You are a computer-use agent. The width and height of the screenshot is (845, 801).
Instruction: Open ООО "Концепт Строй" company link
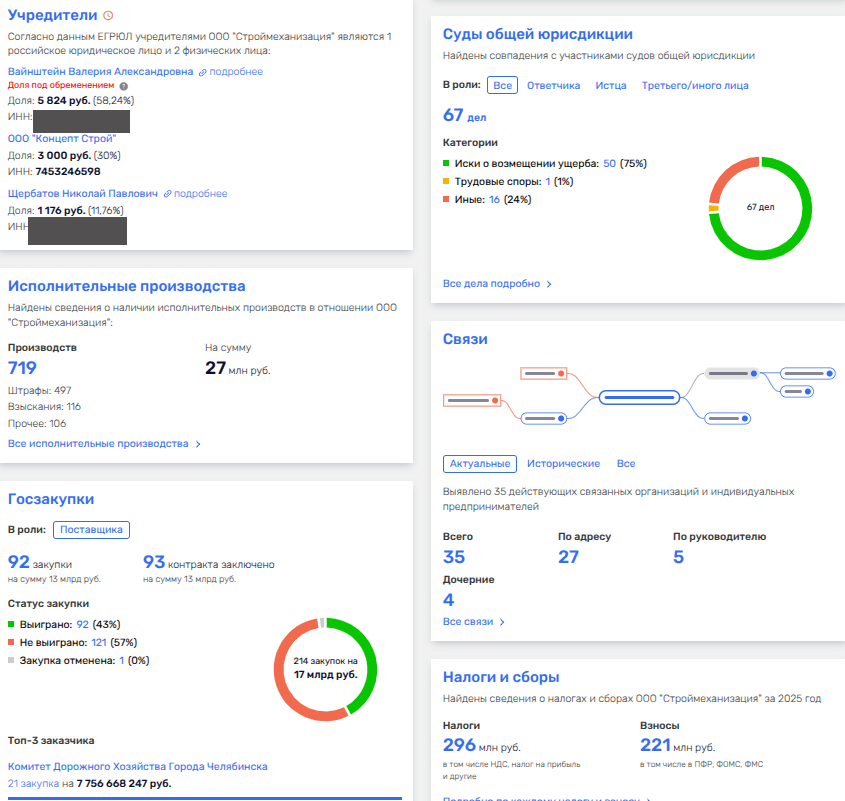[62, 139]
